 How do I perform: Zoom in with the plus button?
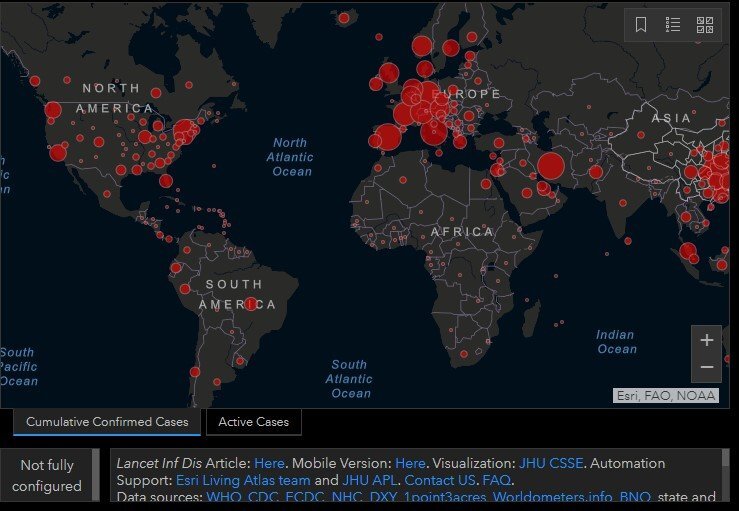coord(706,340)
